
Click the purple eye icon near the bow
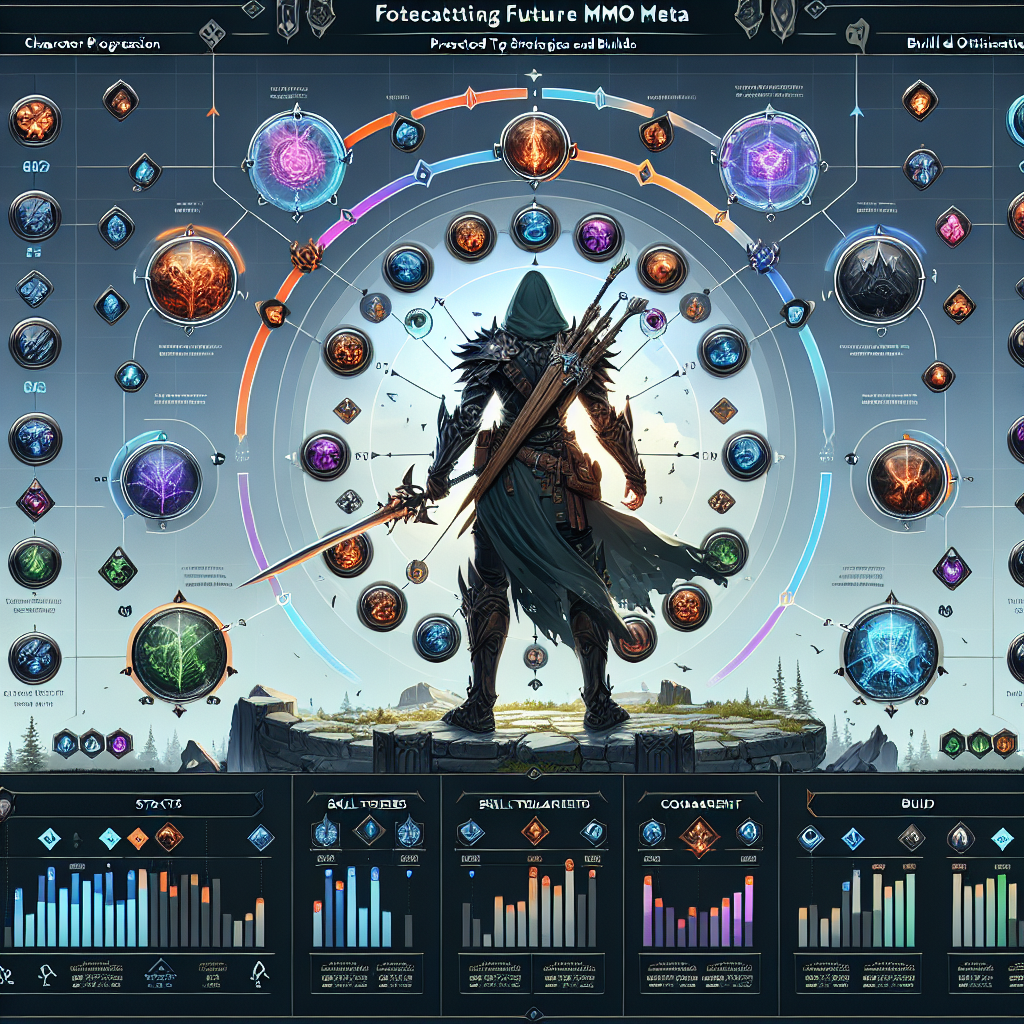click(653, 319)
